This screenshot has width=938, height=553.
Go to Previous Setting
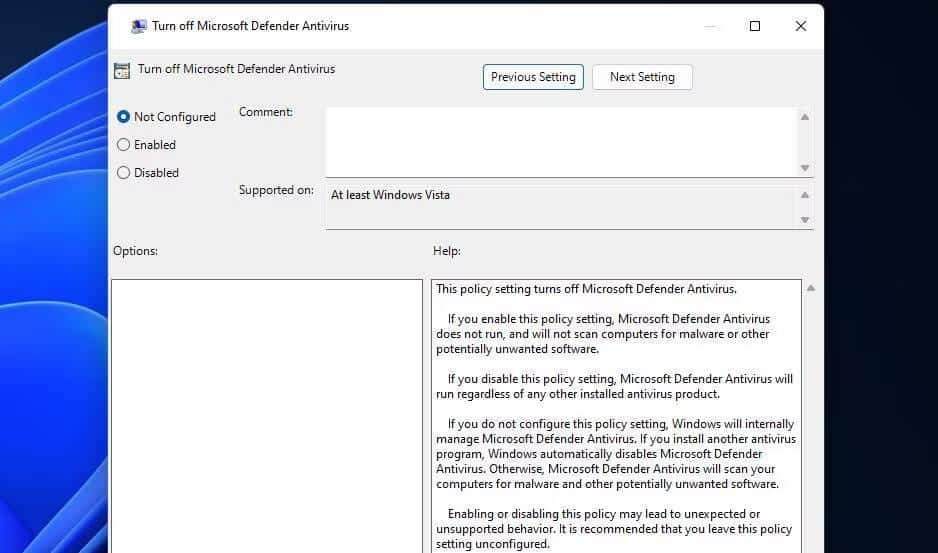coord(533,77)
